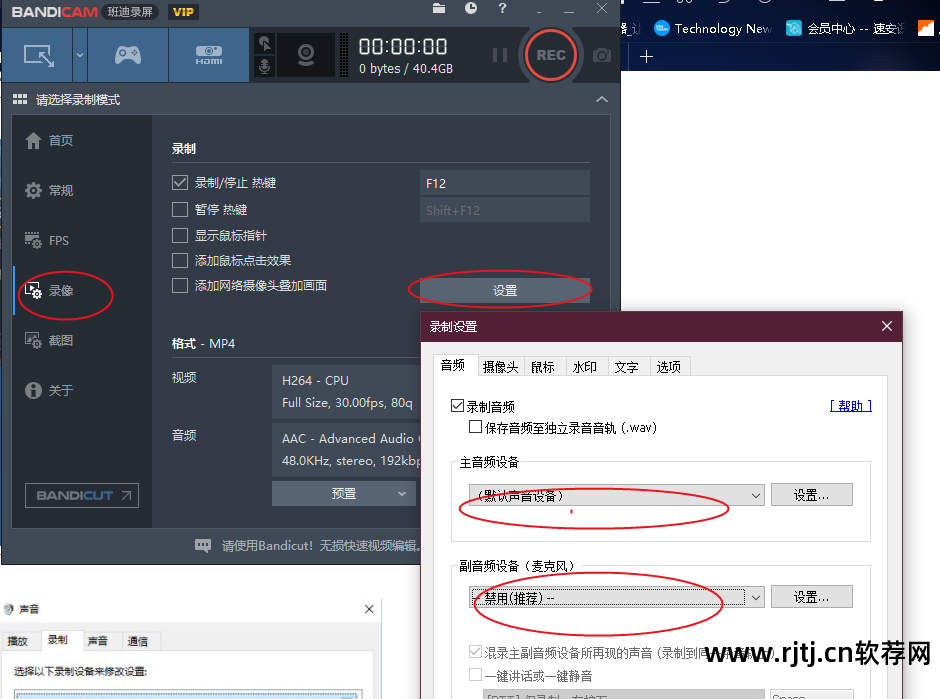Image resolution: width=940 pixels, height=699 pixels.
Task: Toggle webcam overlay icon
Action: point(306,55)
